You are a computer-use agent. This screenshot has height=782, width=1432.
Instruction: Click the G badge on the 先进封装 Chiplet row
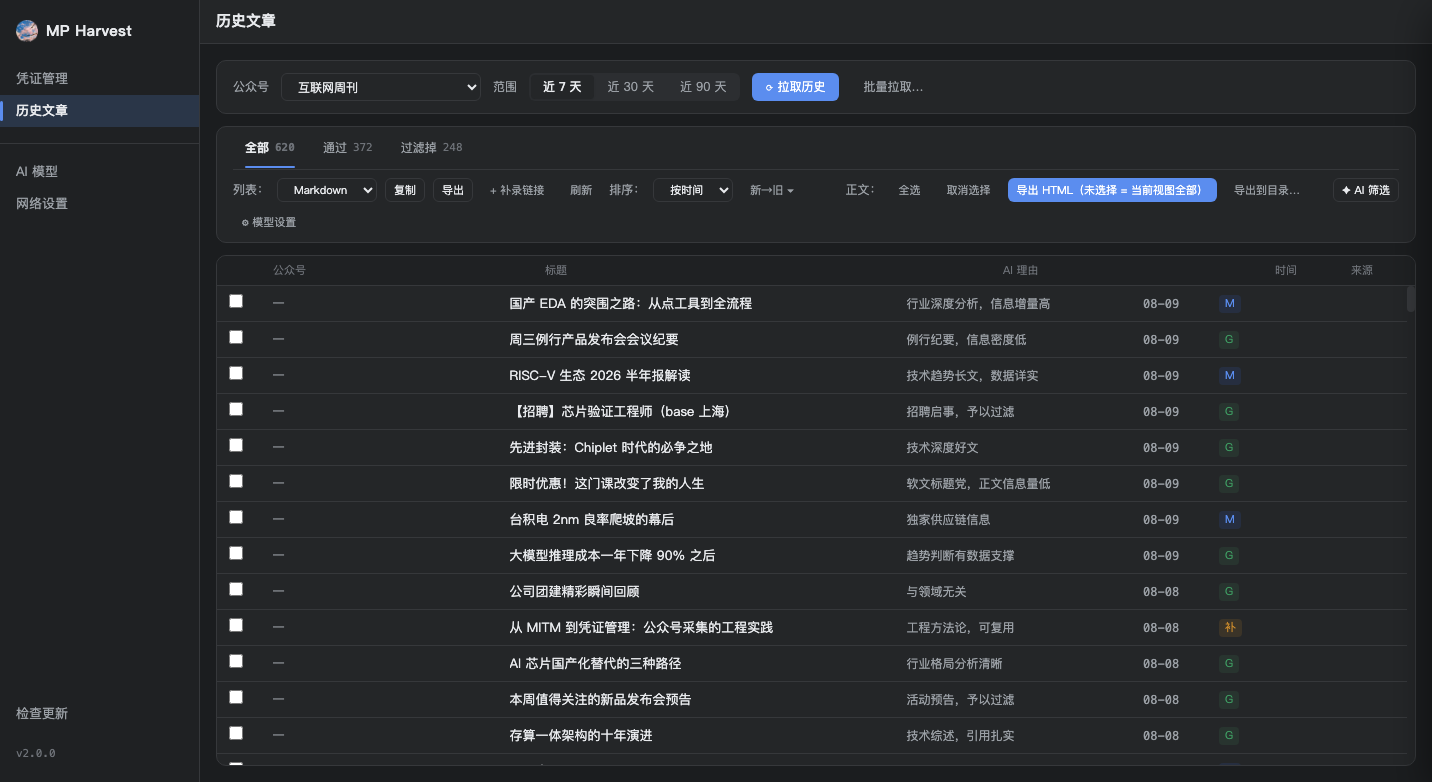pyautogui.click(x=1230, y=448)
